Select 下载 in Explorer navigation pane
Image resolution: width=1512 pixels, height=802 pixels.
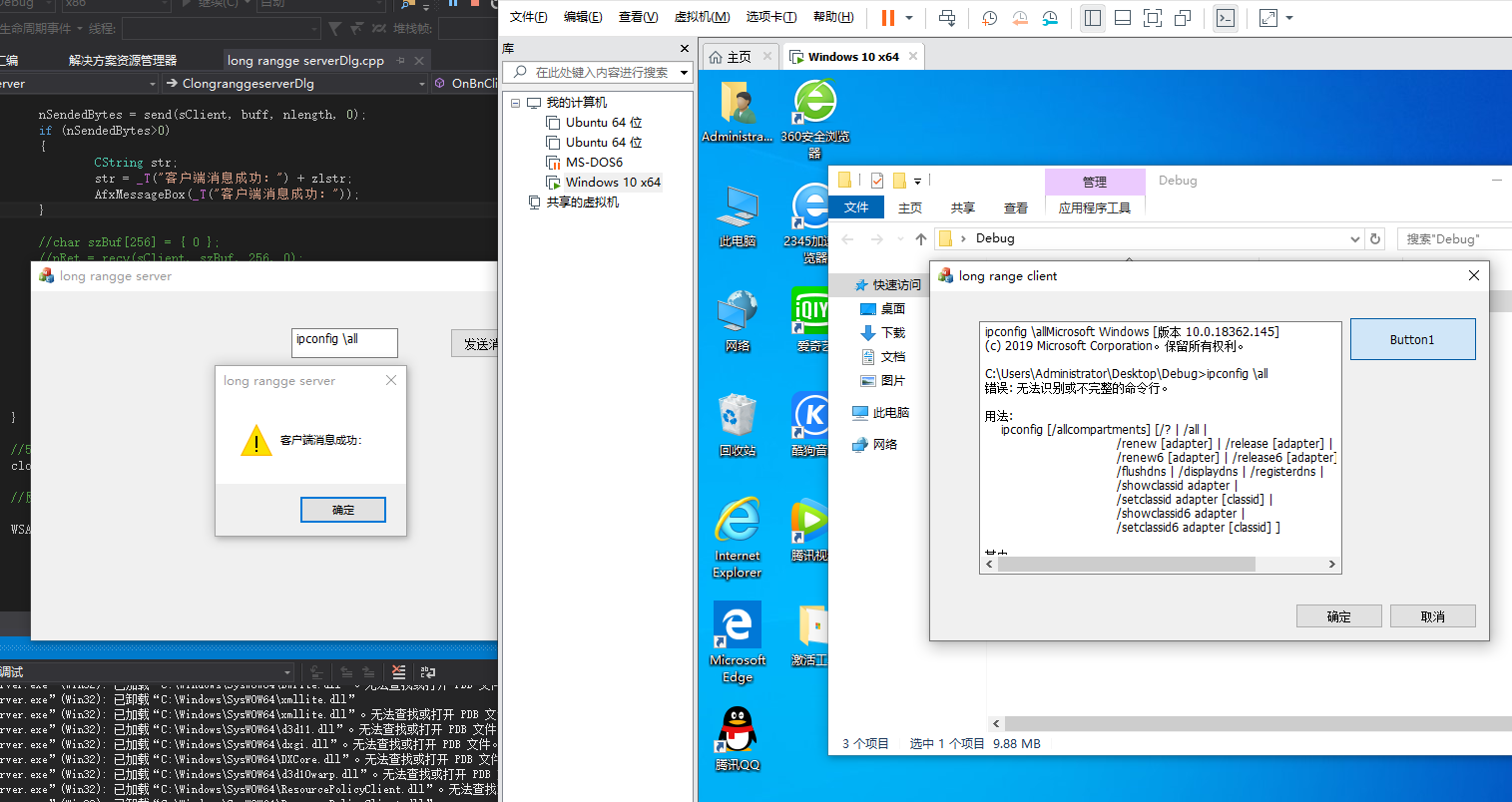883,333
